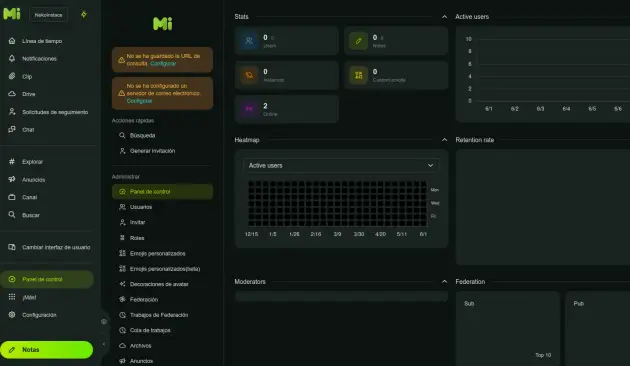Open the ¡Más! grid icon
This screenshot has width=630, height=366.
click(12, 297)
